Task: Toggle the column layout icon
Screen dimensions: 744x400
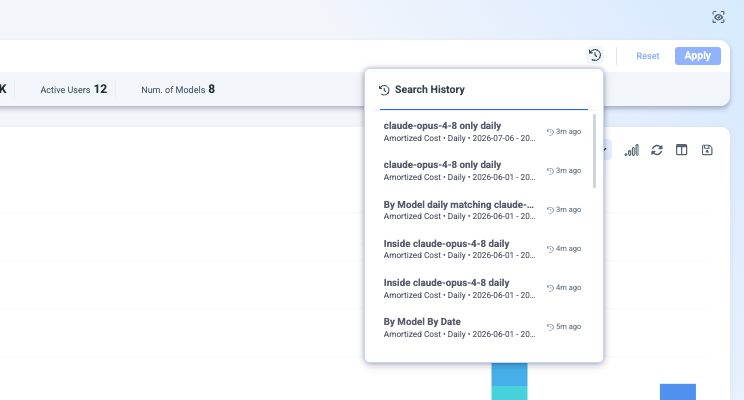Action: [681, 150]
